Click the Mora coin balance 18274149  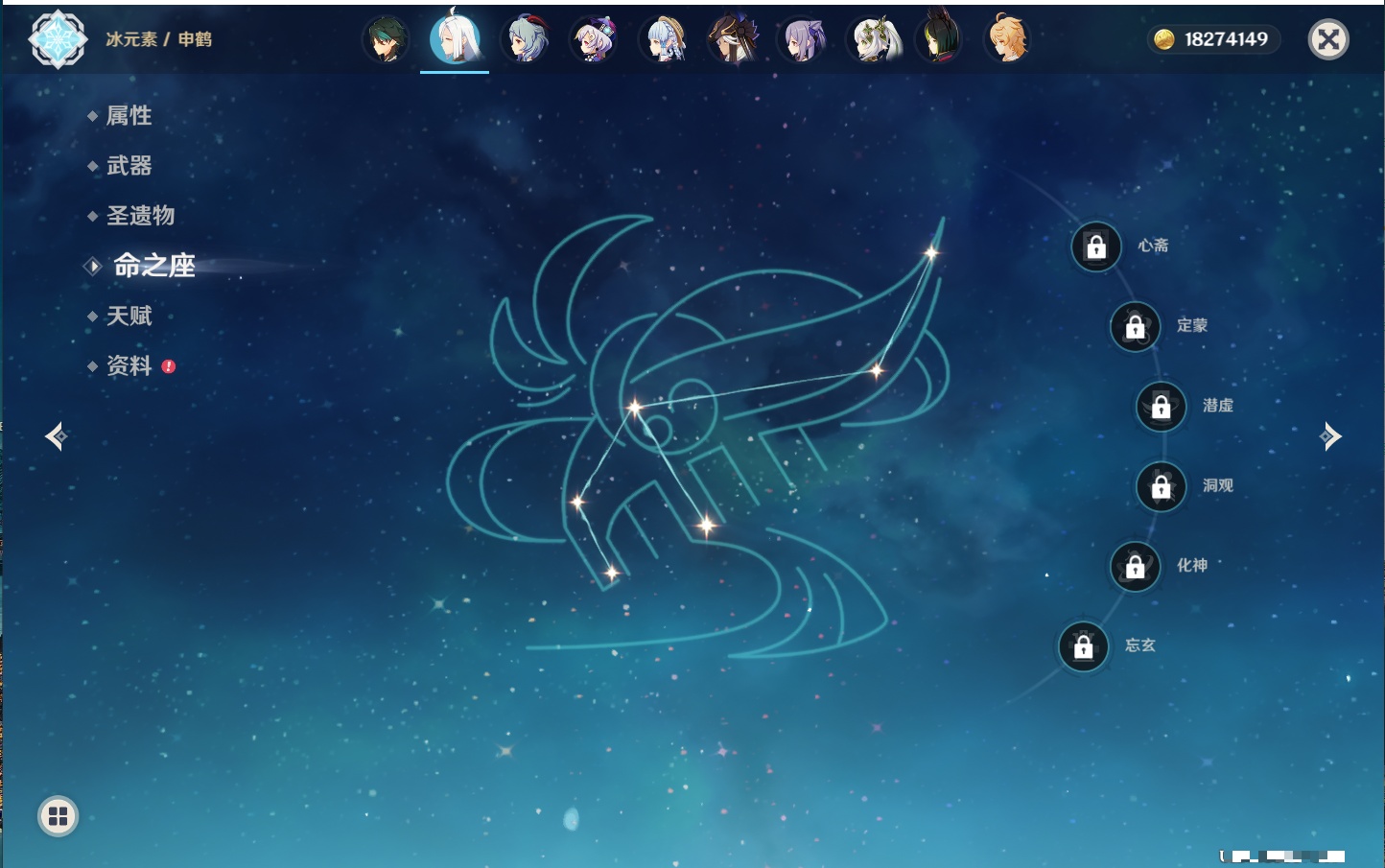point(1212,39)
